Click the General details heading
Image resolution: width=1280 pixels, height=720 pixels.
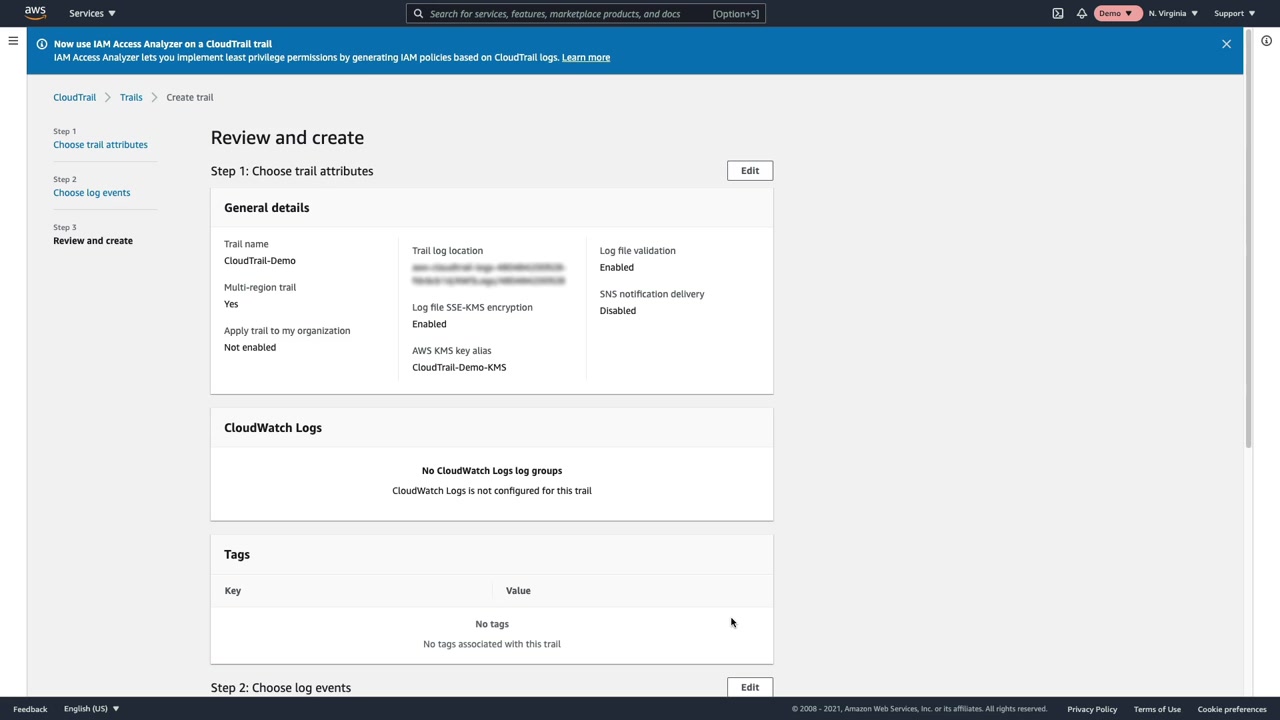click(267, 208)
